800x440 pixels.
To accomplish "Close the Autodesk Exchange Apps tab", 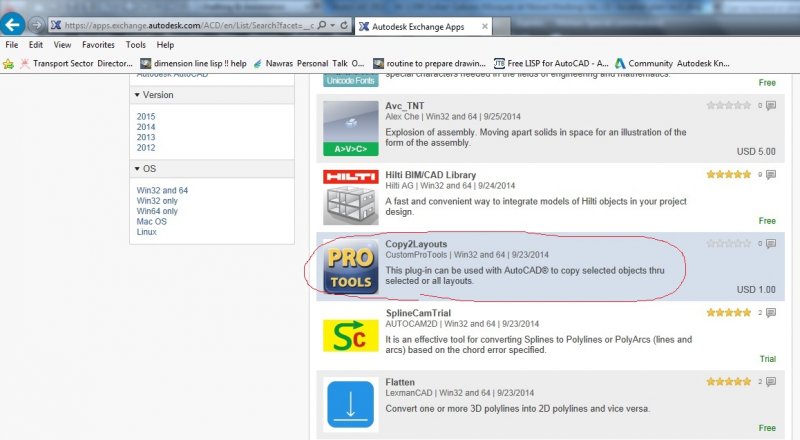I will click(x=484, y=26).
